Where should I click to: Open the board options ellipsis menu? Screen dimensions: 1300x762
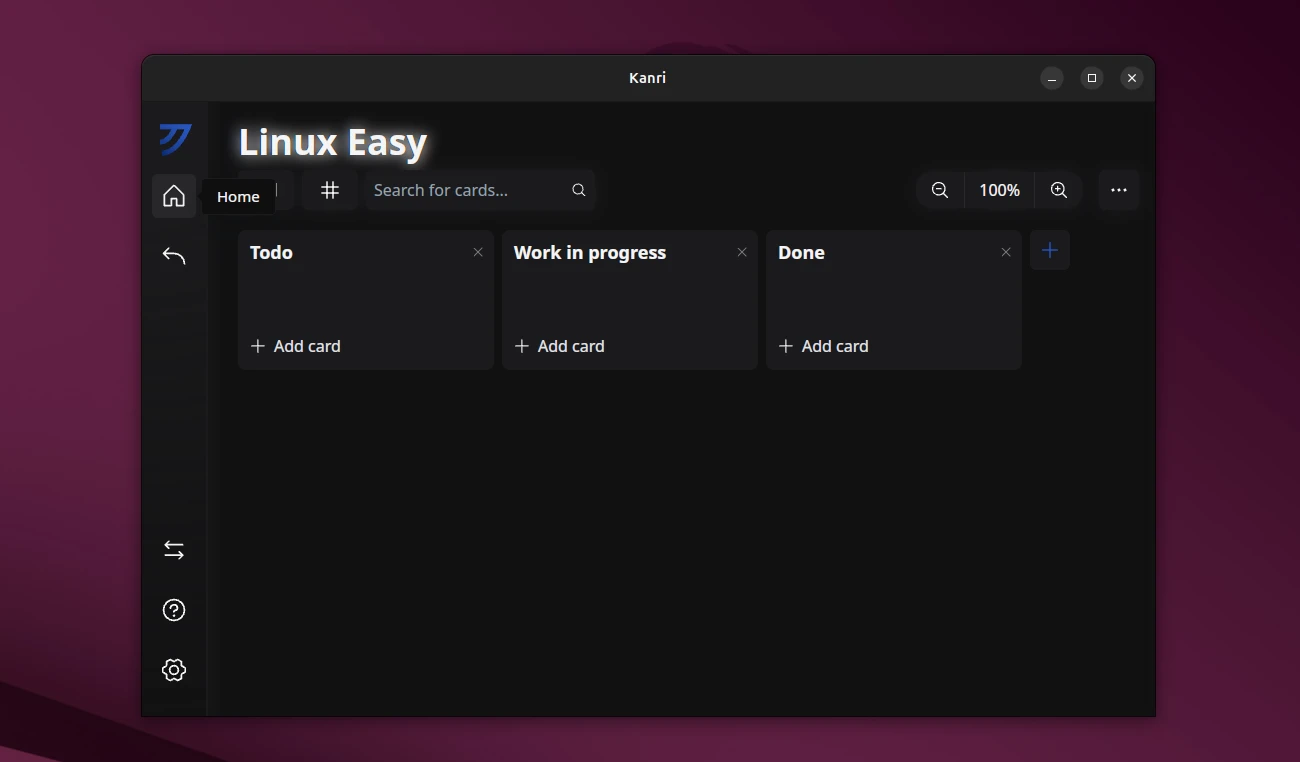[1118, 190]
